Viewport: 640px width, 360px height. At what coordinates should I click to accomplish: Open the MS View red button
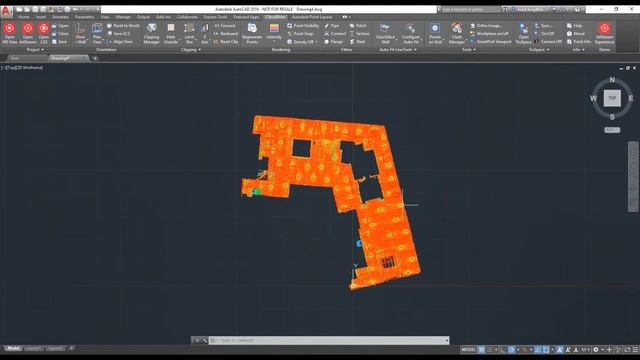point(9,33)
